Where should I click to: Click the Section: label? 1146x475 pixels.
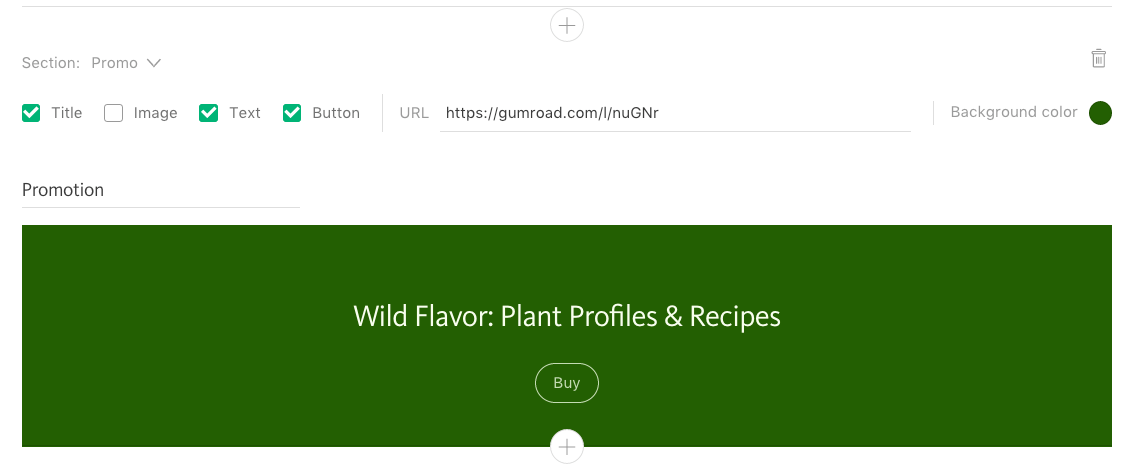(x=50, y=63)
